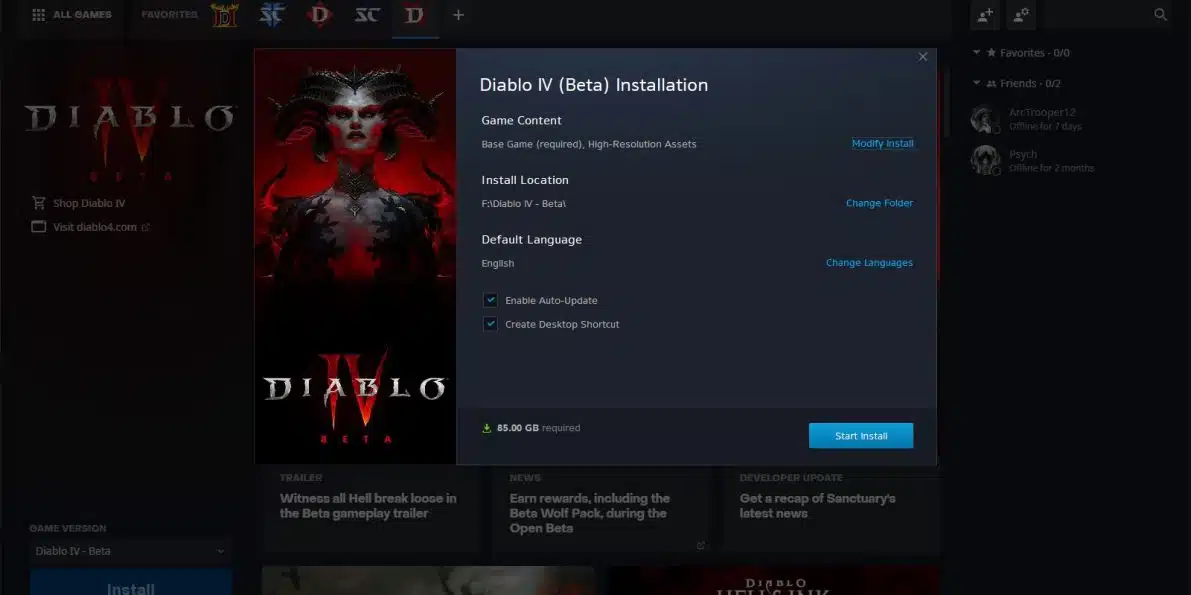Click Change Folder link

click(x=880, y=203)
